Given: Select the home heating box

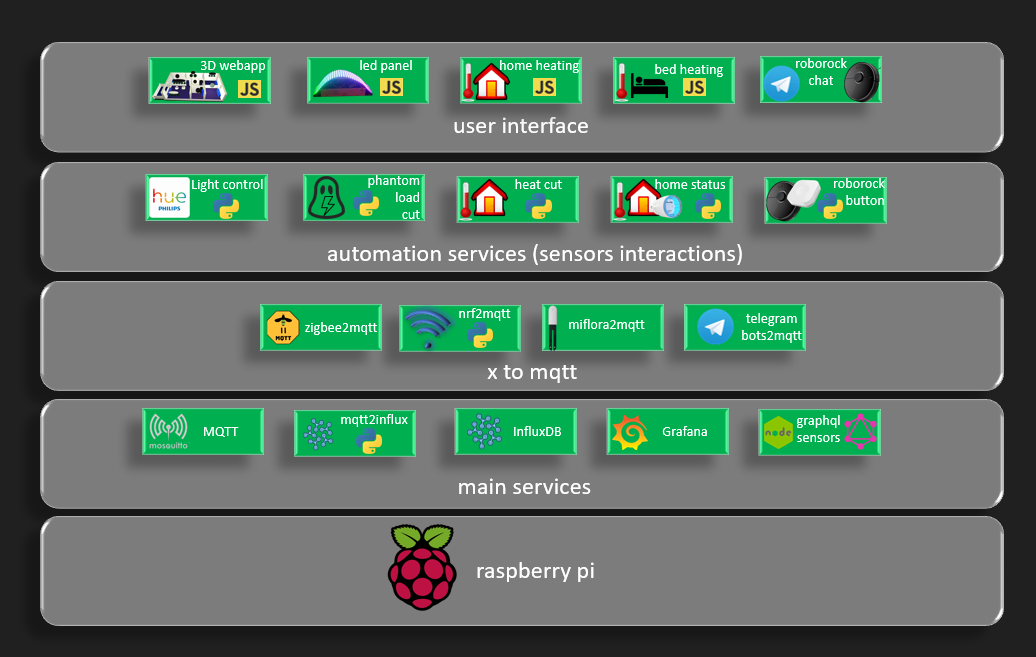Looking at the screenshot, I should coord(521,80).
